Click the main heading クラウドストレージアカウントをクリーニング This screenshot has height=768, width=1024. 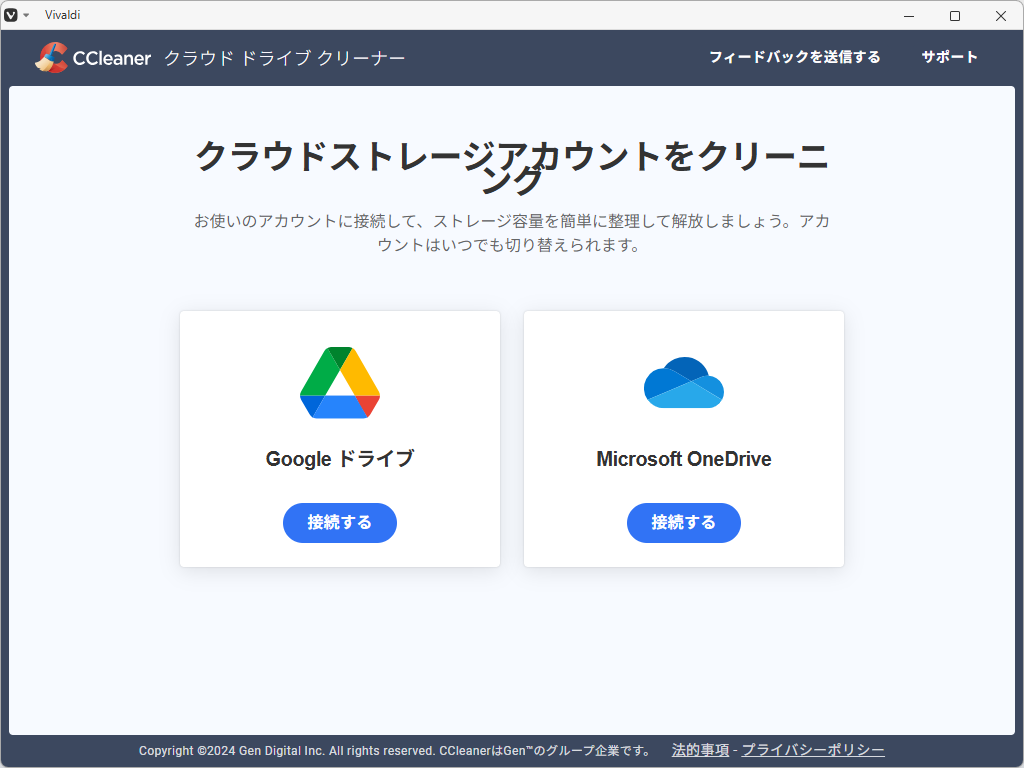512,167
